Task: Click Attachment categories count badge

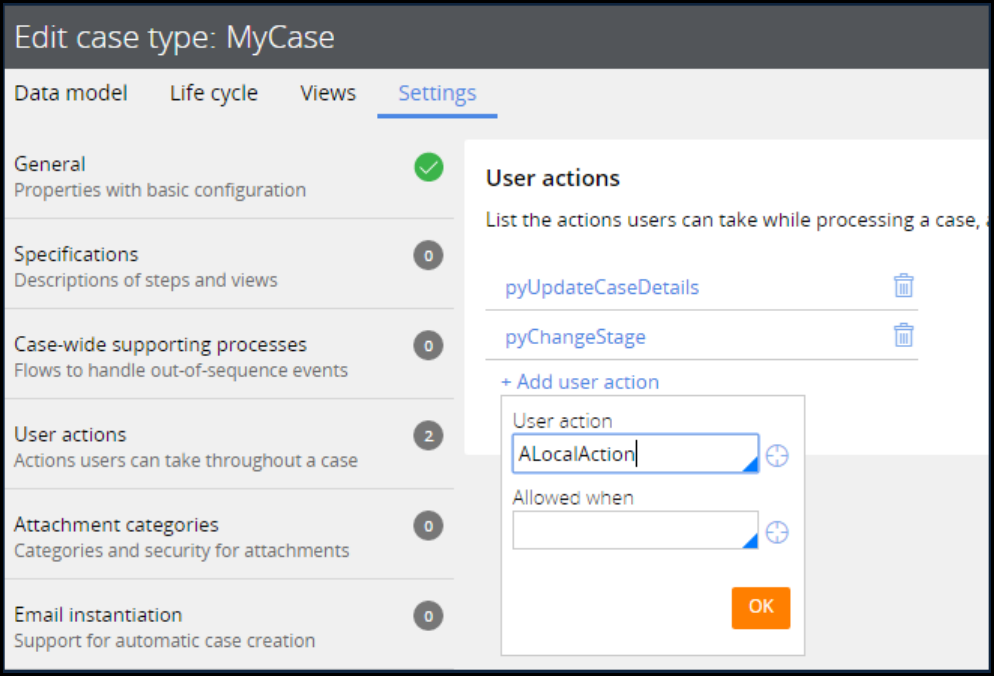Action: coord(428,526)
